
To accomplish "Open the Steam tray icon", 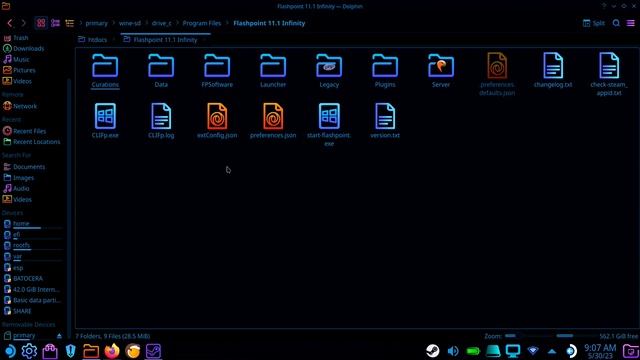I will tap(433, 351).
